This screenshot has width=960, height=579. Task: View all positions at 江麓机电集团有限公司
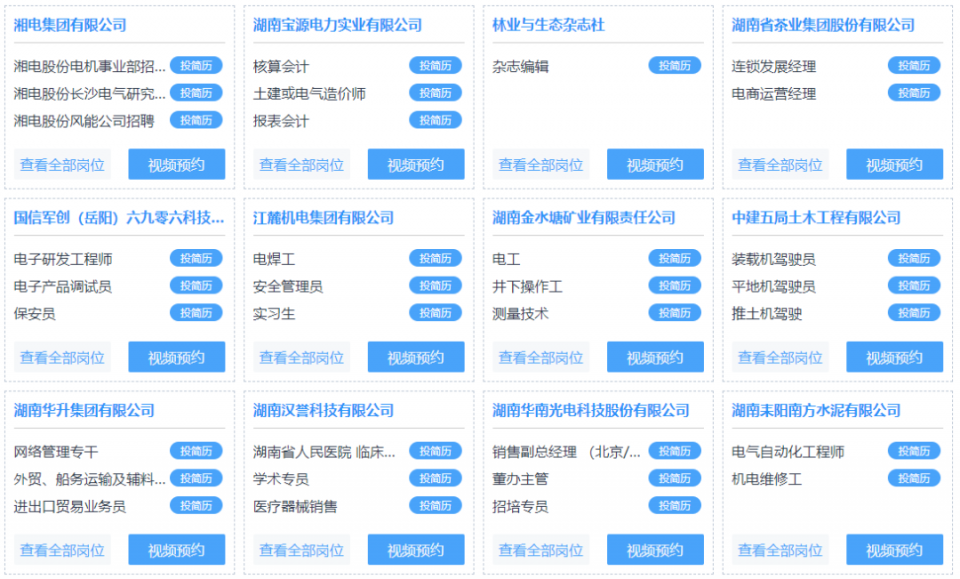click(301, 357)
